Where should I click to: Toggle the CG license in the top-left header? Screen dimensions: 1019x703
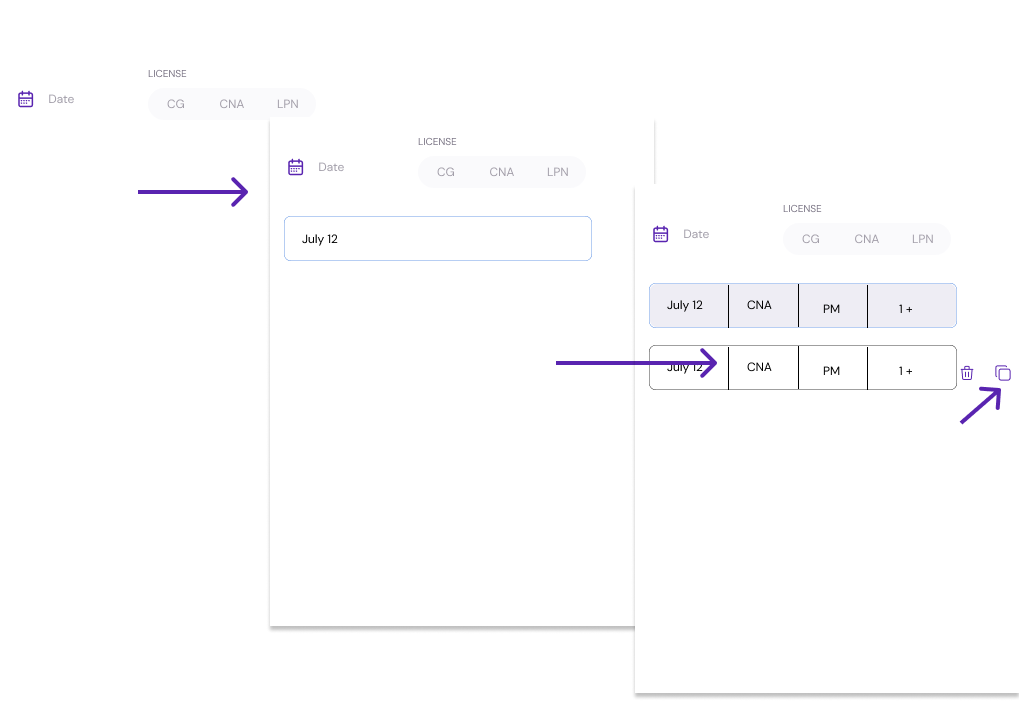(176, 104)
